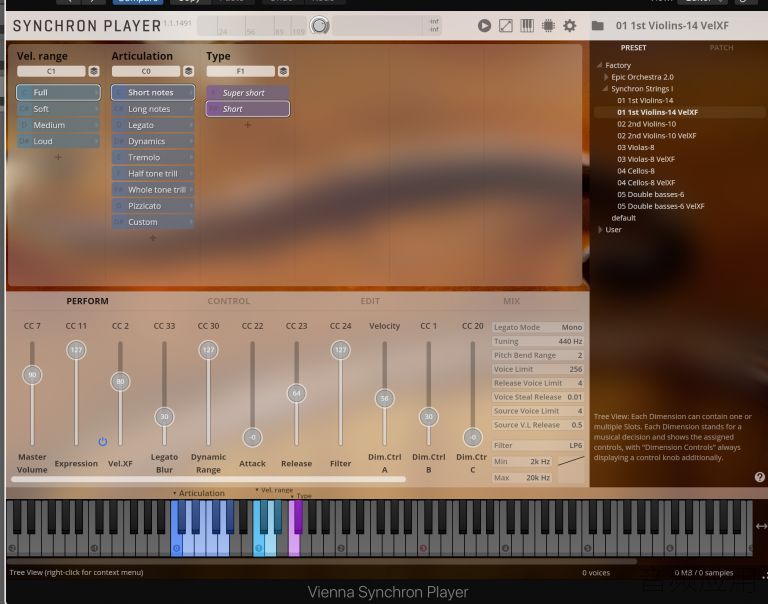
Task: Select the Pizzicato articulation
Action: click(153, 206)
